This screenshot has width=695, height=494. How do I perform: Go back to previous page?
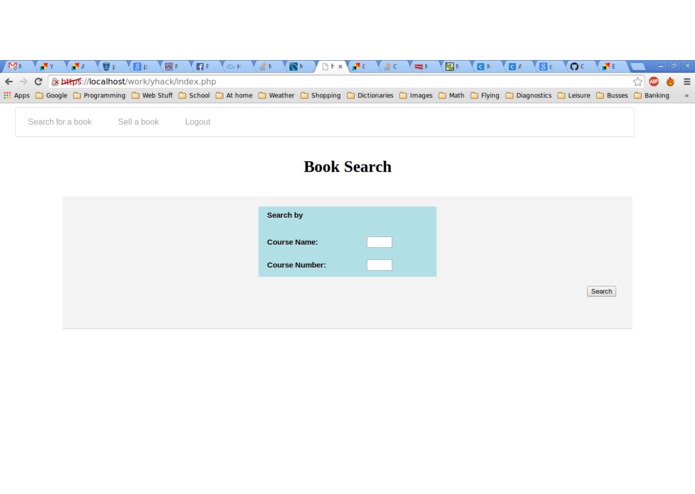point(9,82)
